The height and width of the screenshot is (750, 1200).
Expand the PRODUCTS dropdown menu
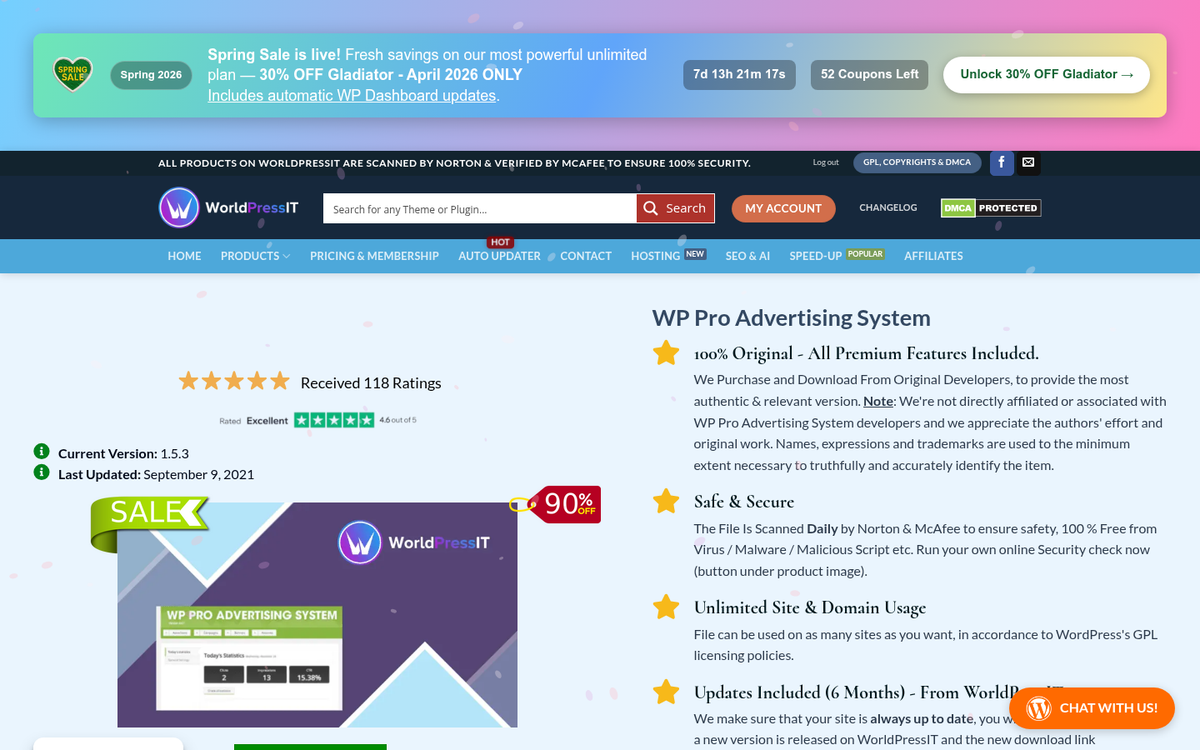coord(254,256)
